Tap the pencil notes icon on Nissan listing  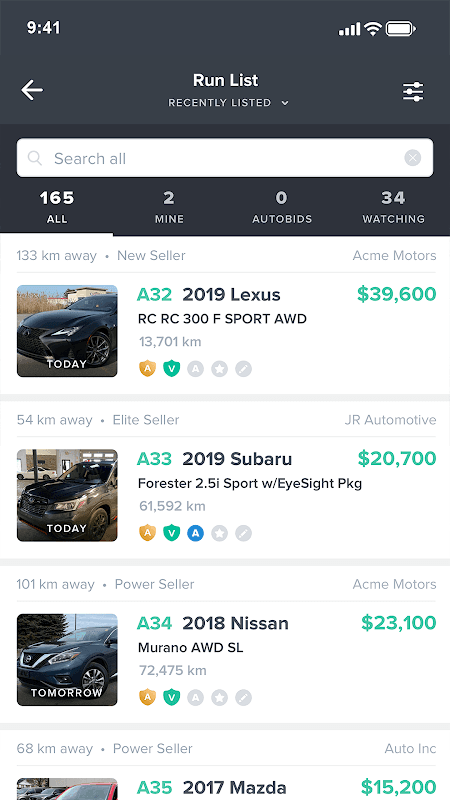pos(243,697)
